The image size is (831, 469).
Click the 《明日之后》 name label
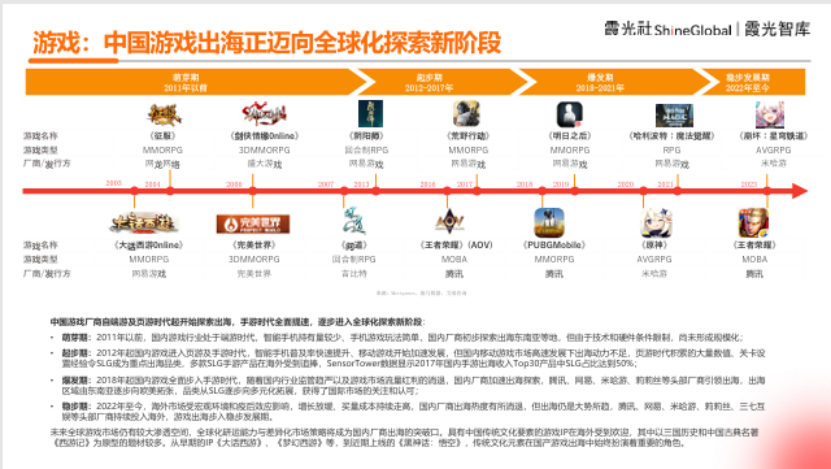[570, 136]
